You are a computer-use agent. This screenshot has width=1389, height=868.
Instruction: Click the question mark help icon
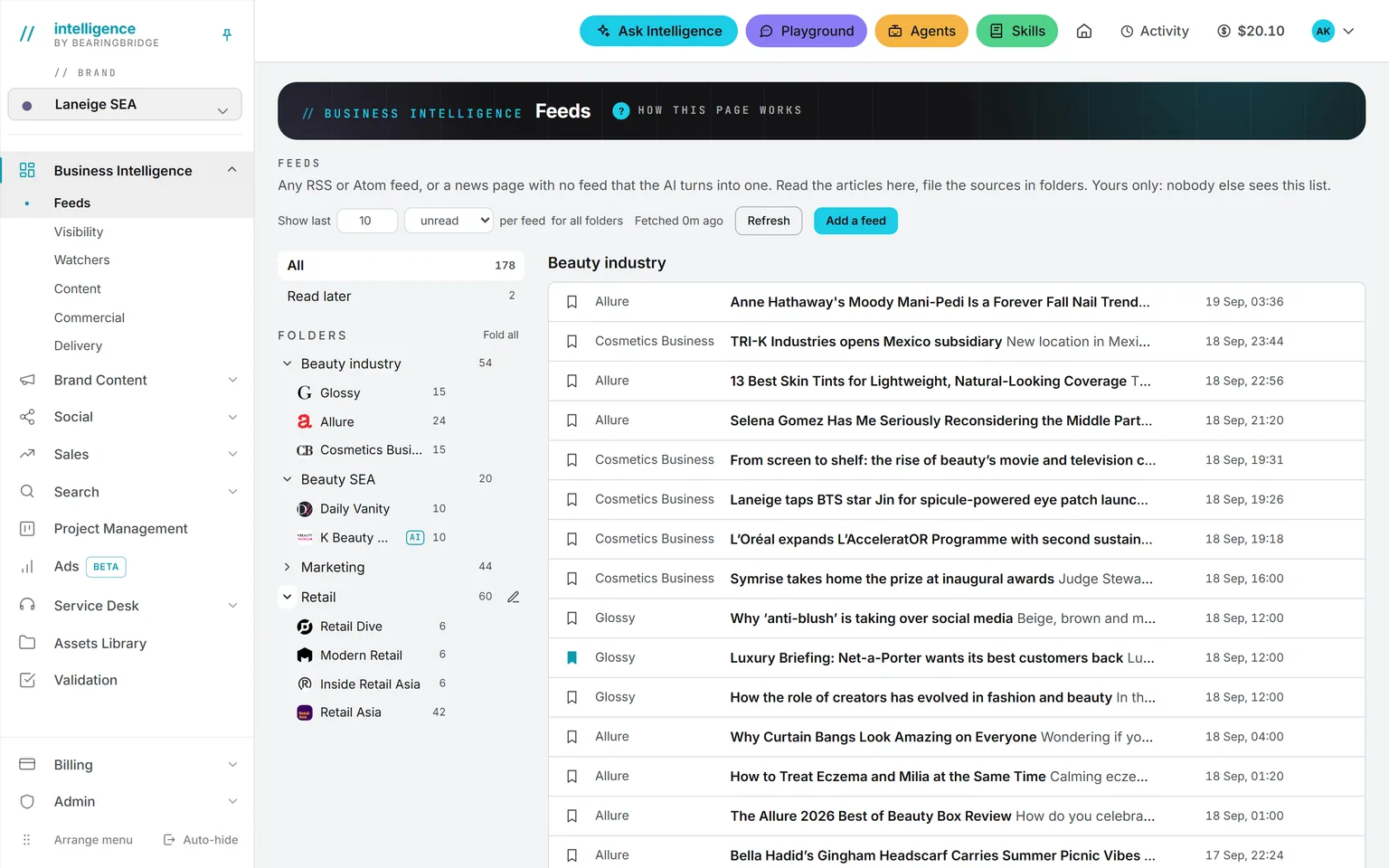pyautogui.click(x=621, y=111)
